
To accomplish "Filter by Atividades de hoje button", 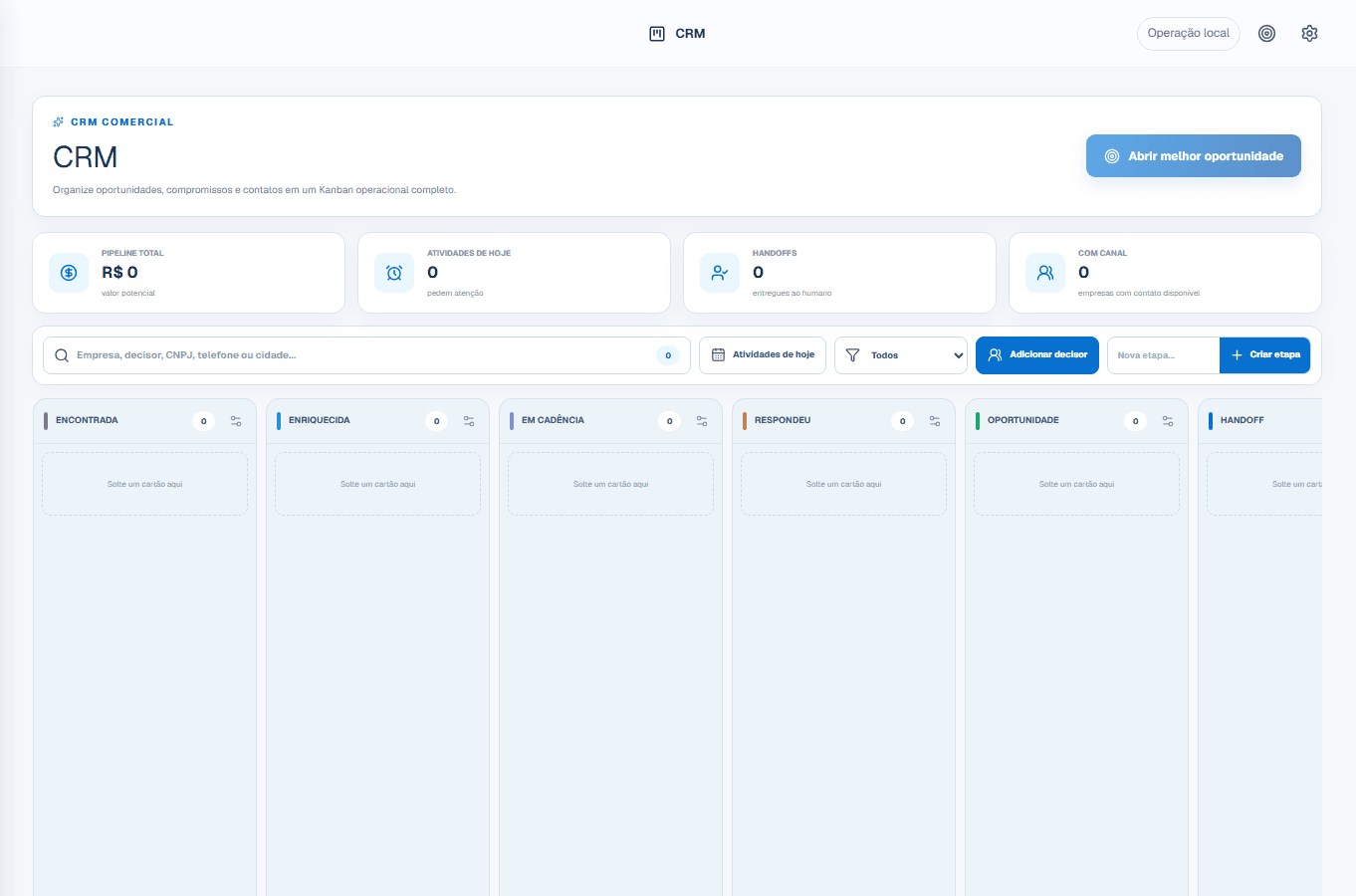I will tap(763, 355).
